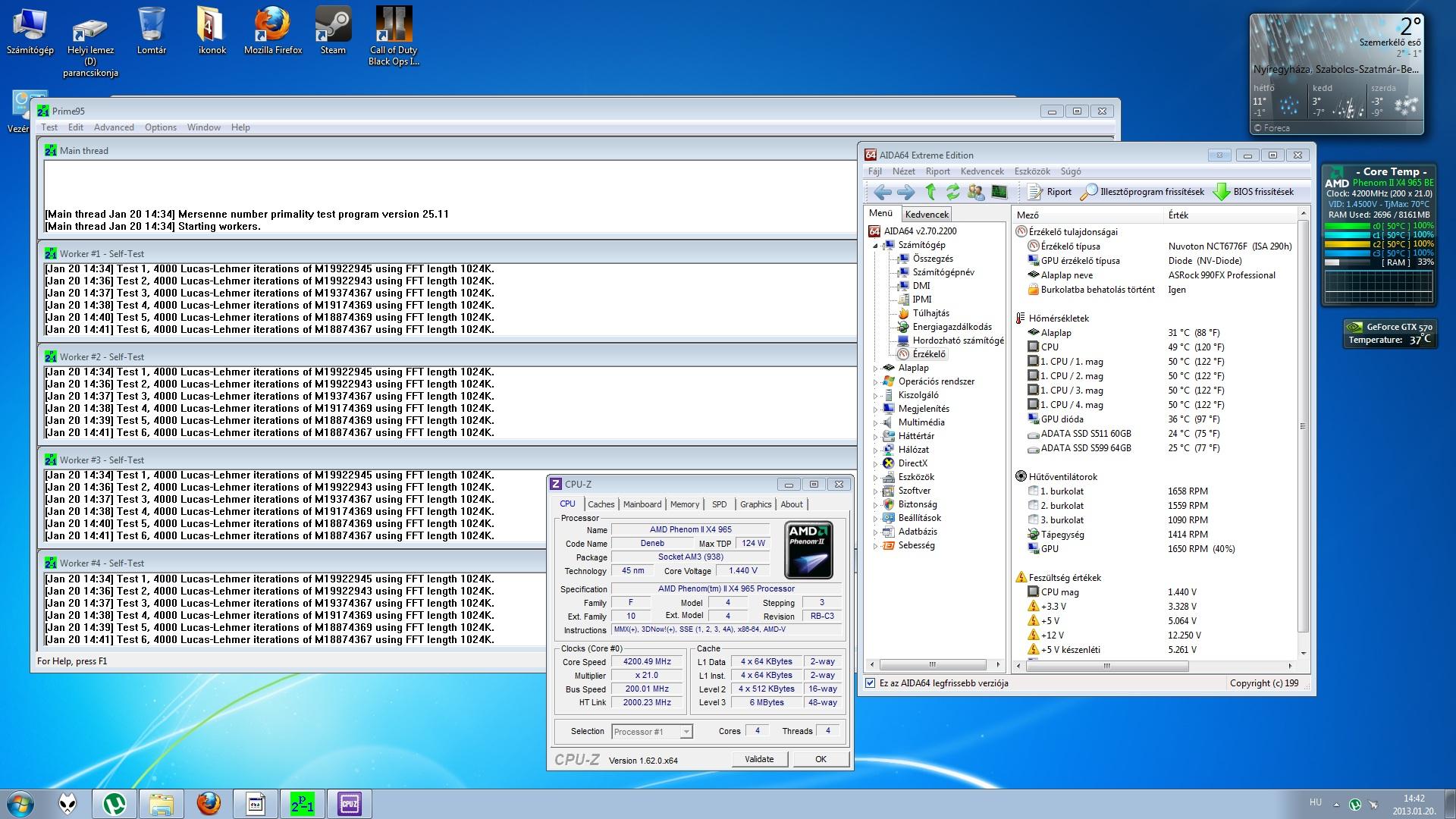Collapse the Számítógép tree node

click(875, 245)
